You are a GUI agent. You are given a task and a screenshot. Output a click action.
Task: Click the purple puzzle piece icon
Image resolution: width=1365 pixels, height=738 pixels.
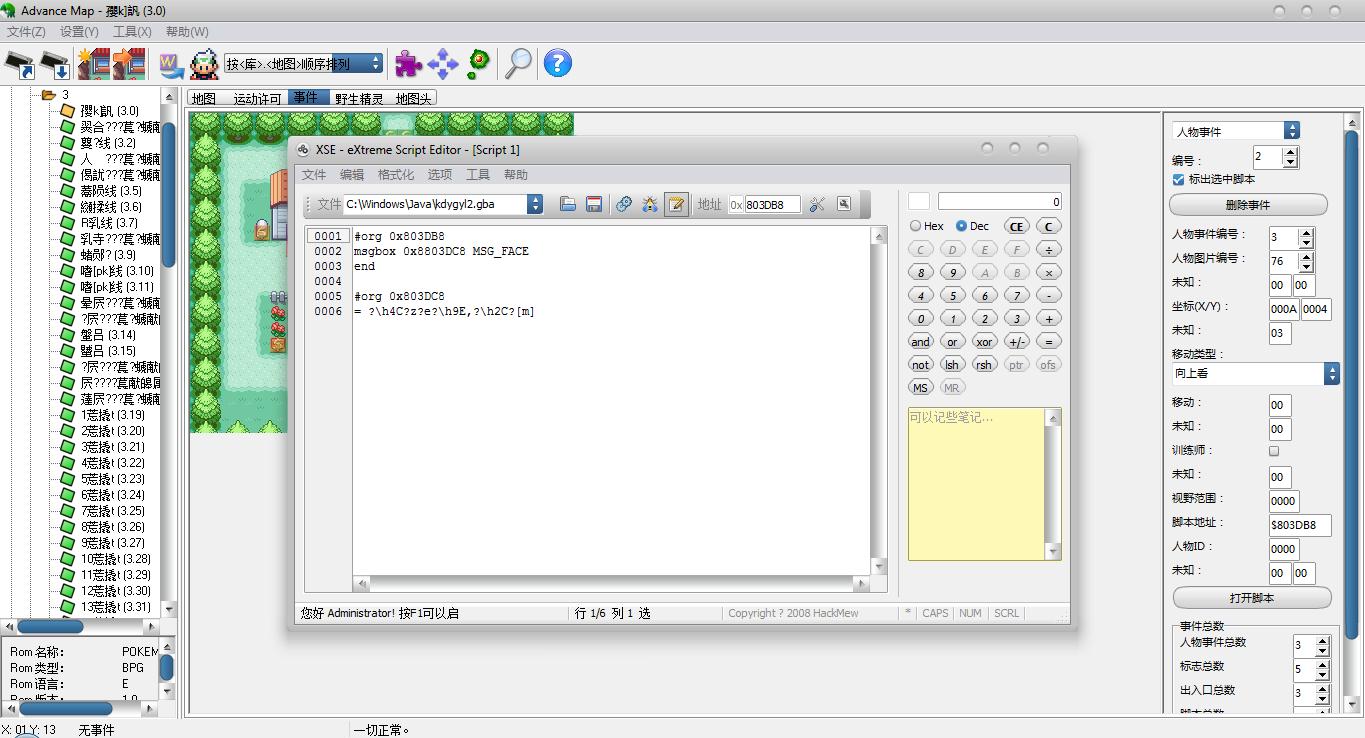(x=408, y=64)
